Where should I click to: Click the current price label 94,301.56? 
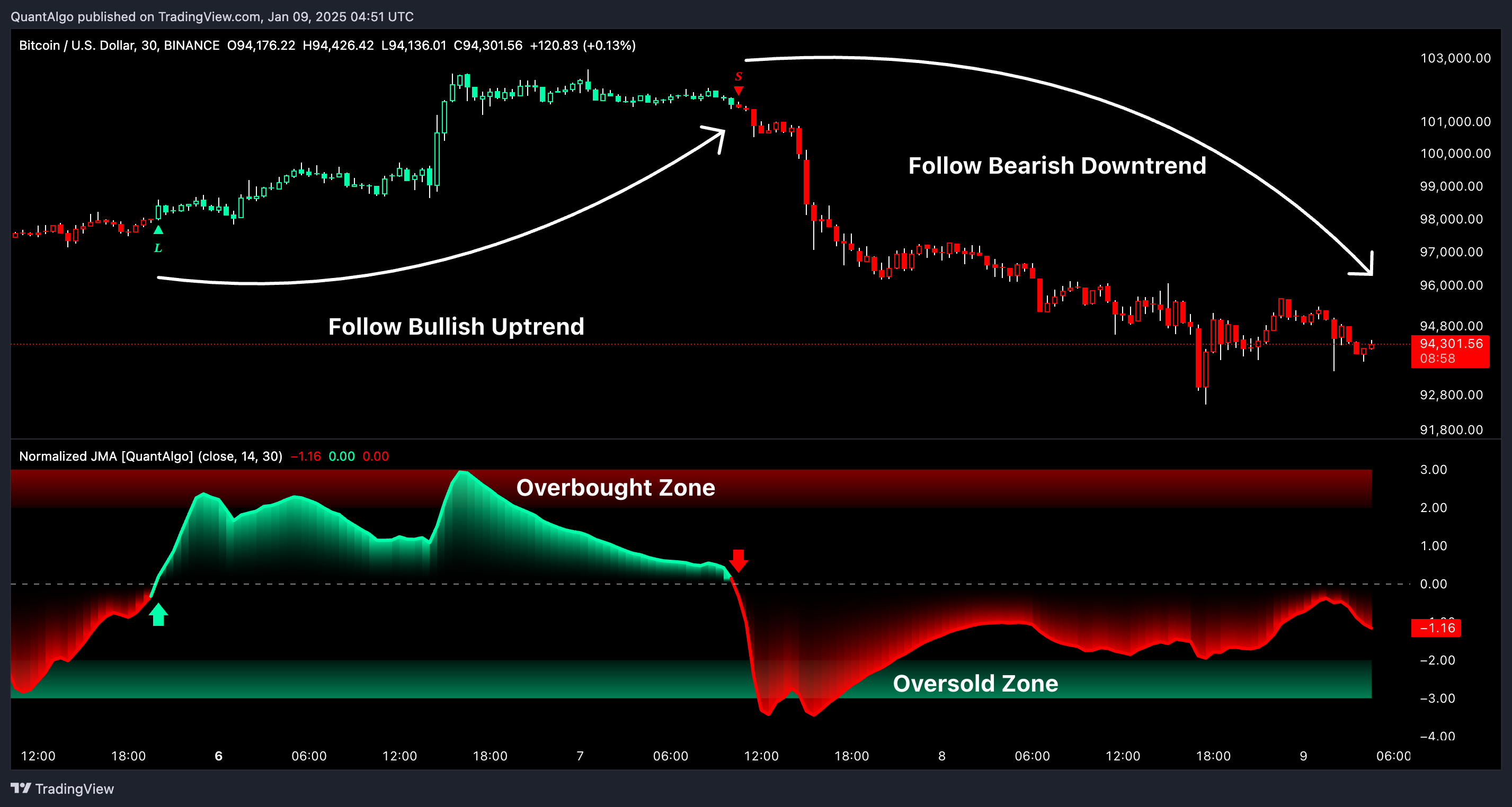click(x=1451, y=344)
